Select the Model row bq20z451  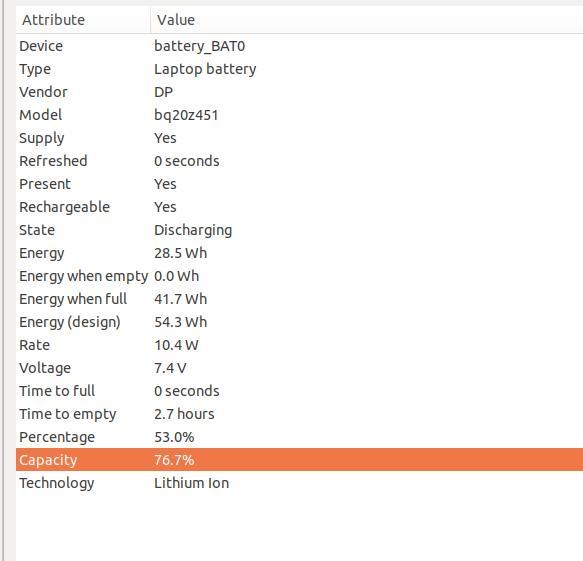(x=299, y=115)
